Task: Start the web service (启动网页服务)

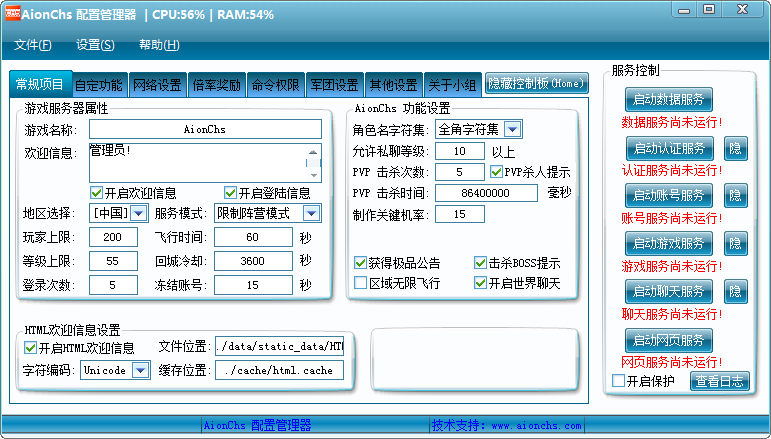Action: click(x=669, y=339)
